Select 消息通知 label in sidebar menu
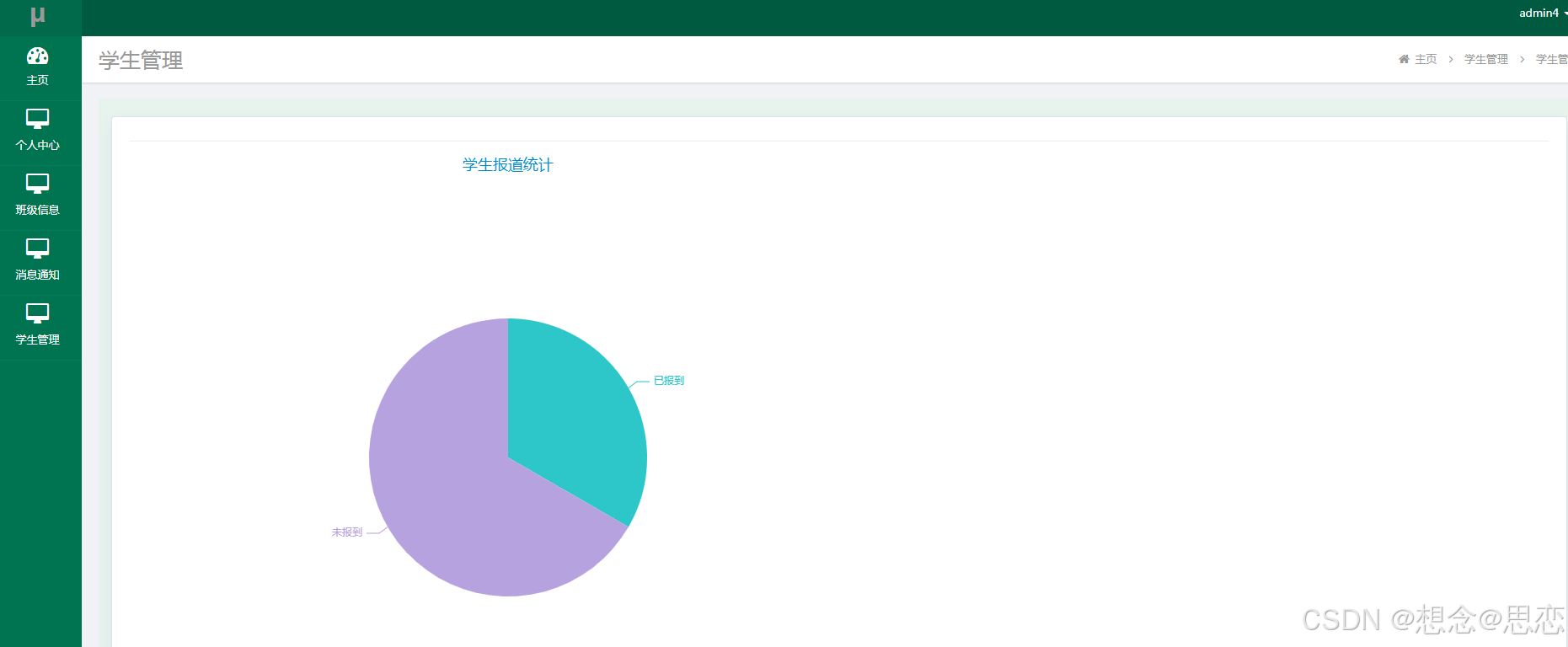The height and width of the screenshot is (647, 1568). pyautogui.click(x=38, y=275)
